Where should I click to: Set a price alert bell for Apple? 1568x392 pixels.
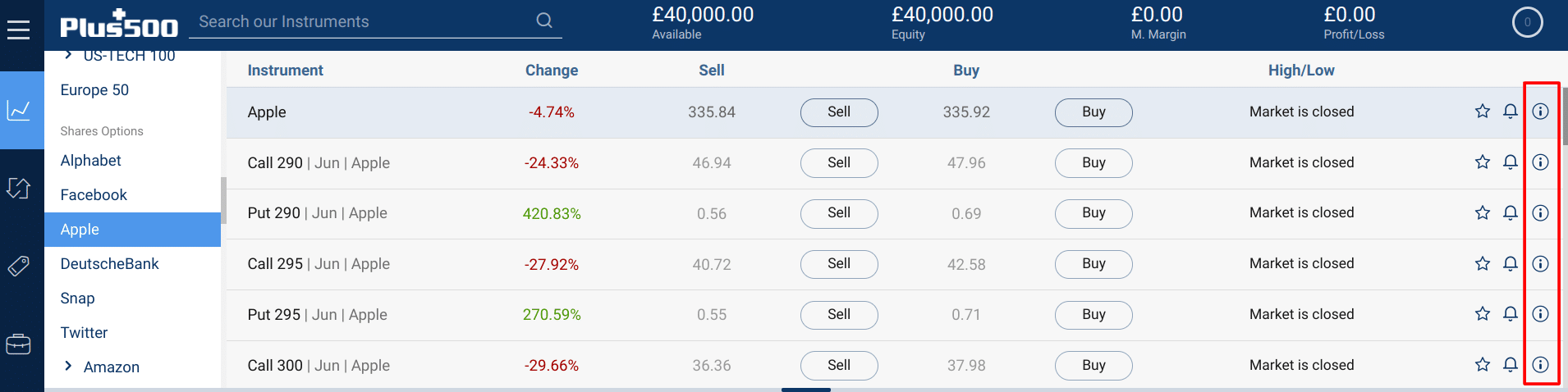pos(1511,112)
